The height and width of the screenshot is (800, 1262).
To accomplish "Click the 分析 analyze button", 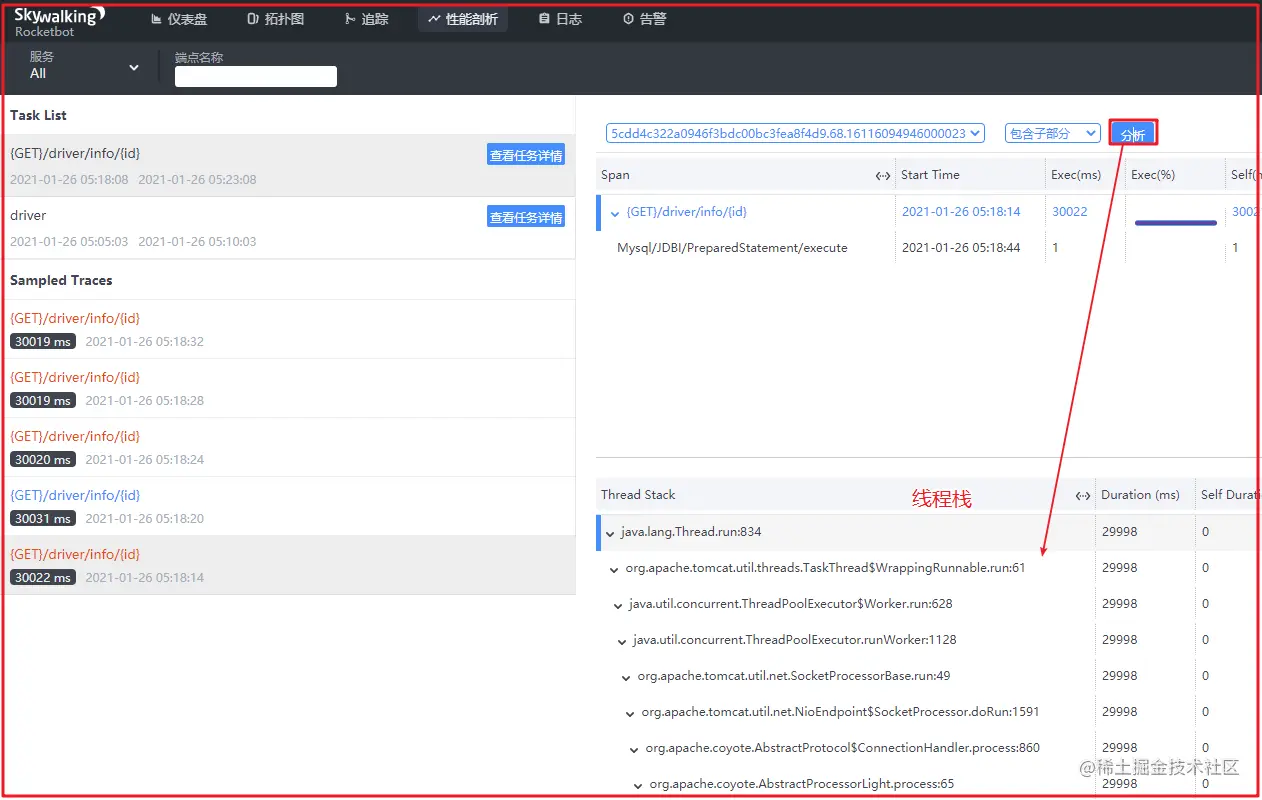I will coord(1133,134).
